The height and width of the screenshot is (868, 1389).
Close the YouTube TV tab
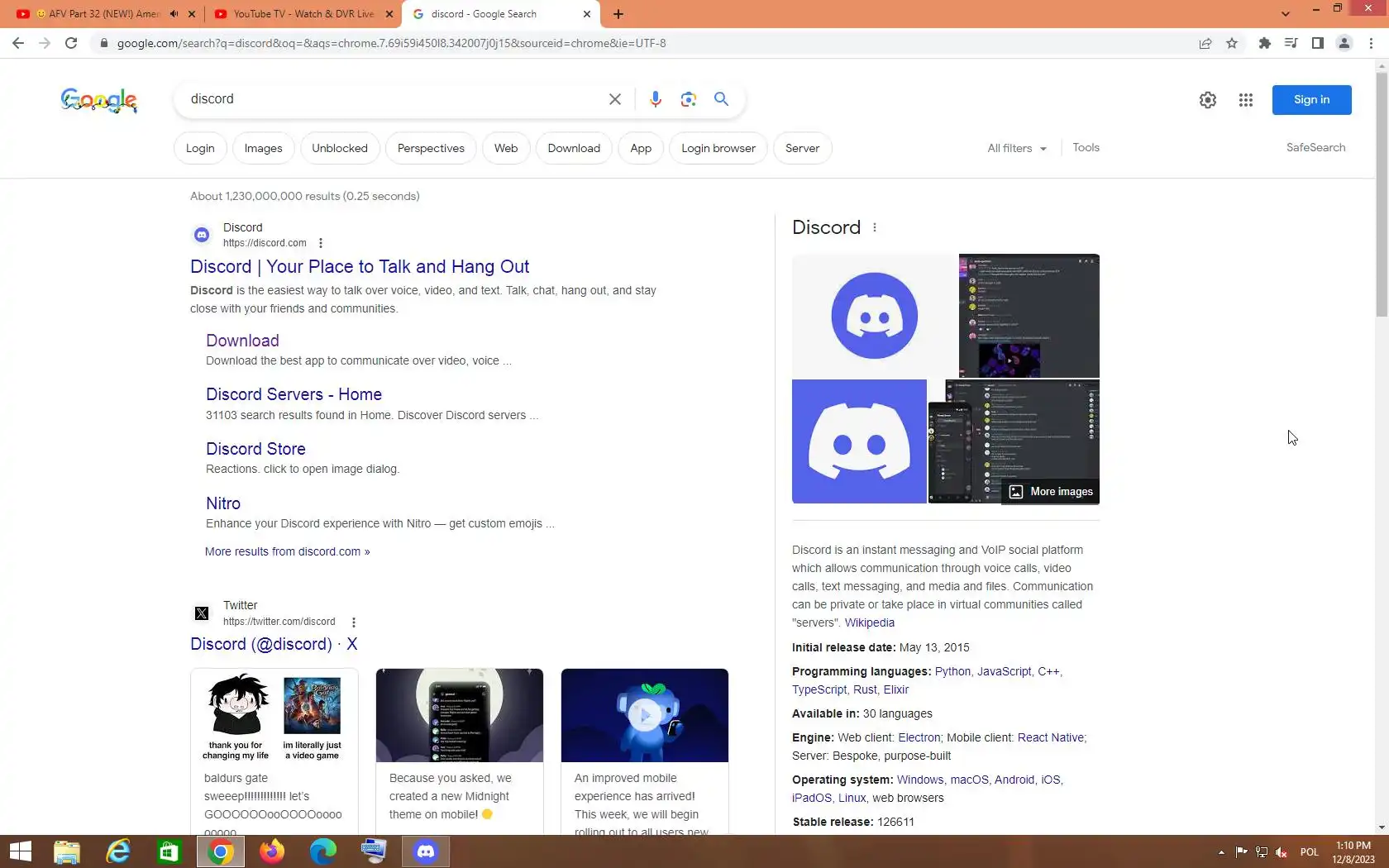(389, 14)
